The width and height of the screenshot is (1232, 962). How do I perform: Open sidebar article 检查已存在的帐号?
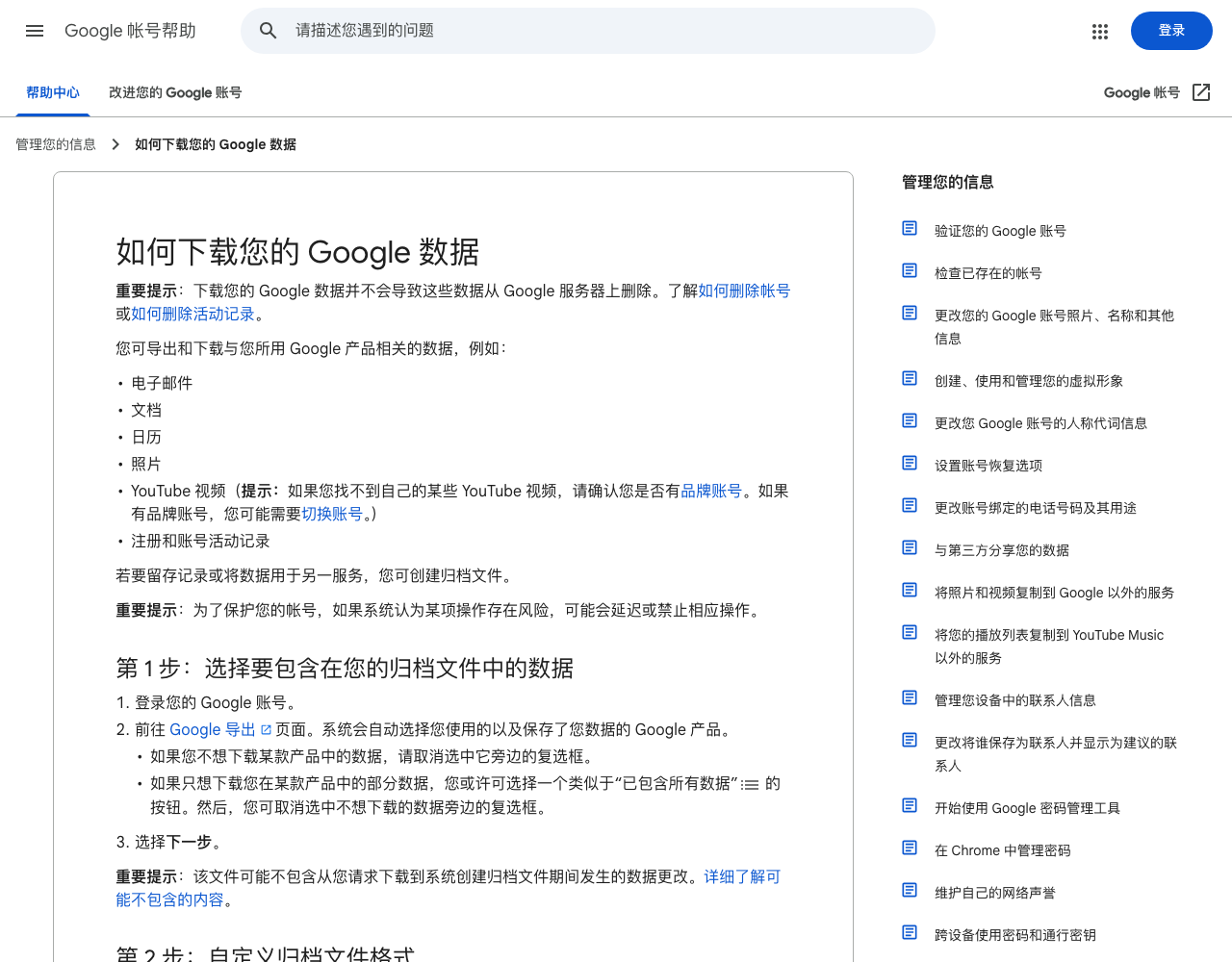click(988, 273)
